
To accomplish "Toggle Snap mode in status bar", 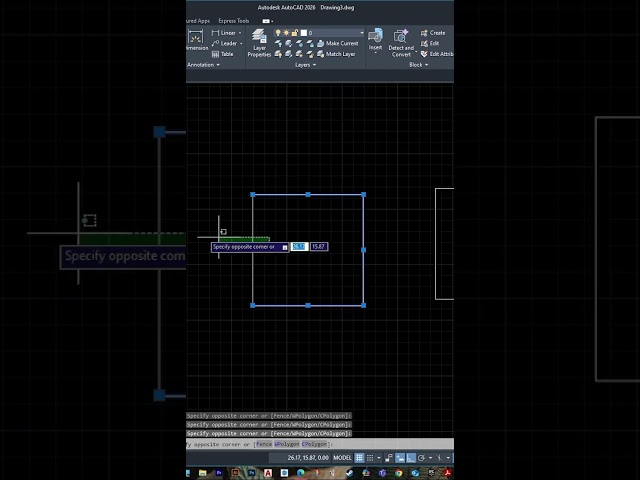I will 370,458.
